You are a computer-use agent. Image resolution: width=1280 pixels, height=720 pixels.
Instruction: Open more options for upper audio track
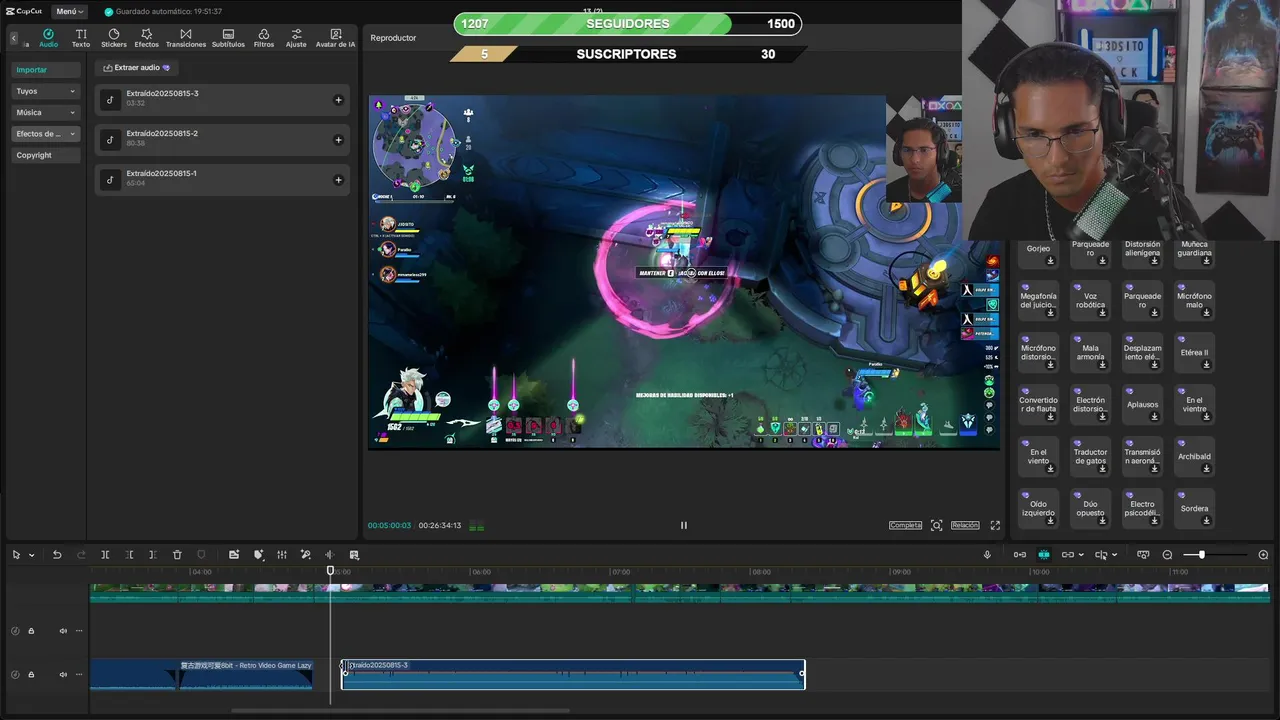[79, 631]
